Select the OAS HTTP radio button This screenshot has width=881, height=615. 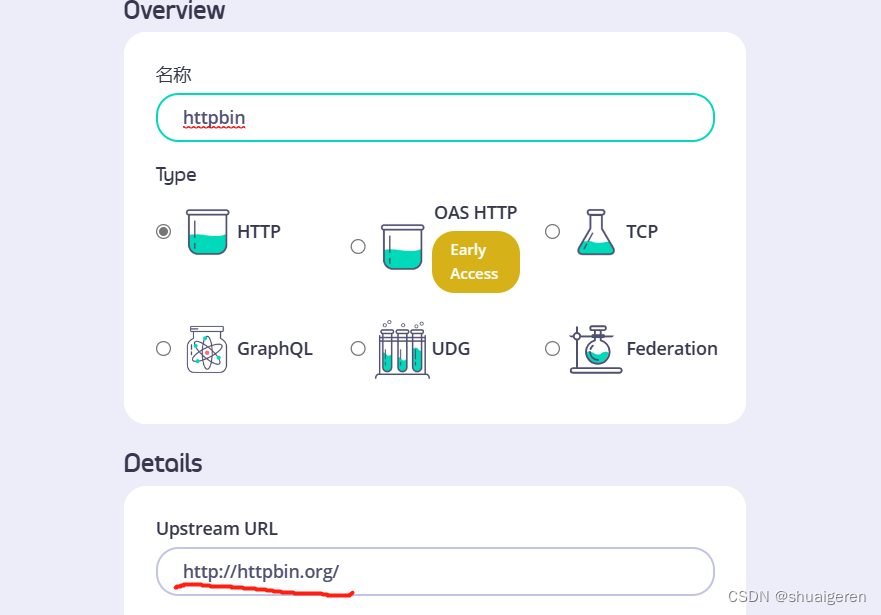point(358,247)
